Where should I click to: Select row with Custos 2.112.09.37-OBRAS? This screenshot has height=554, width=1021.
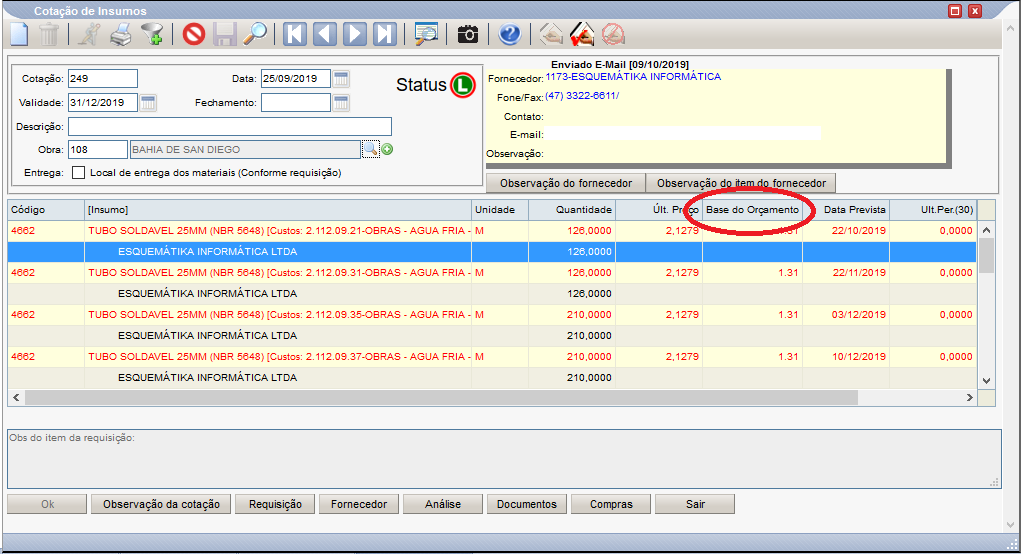tap(492, 357)
